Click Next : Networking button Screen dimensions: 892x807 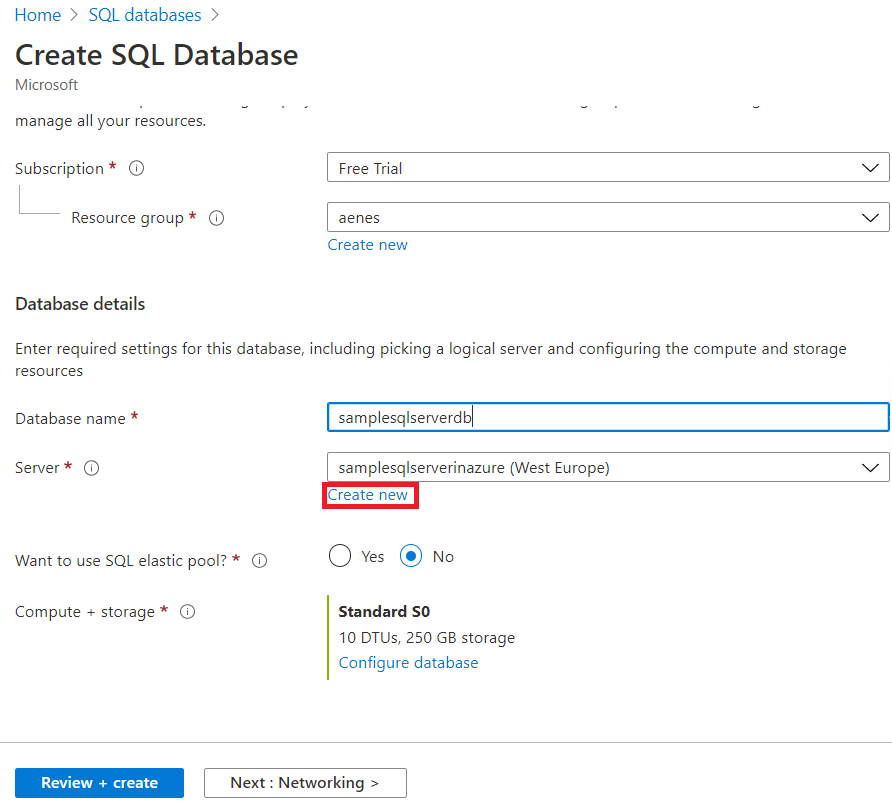pyautogui.click(x=304, y=782)
